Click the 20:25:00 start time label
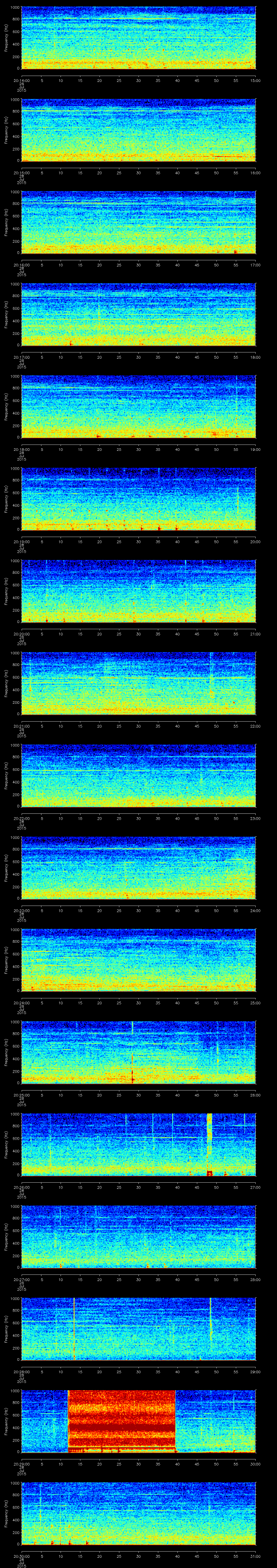 click(21, 1095)
